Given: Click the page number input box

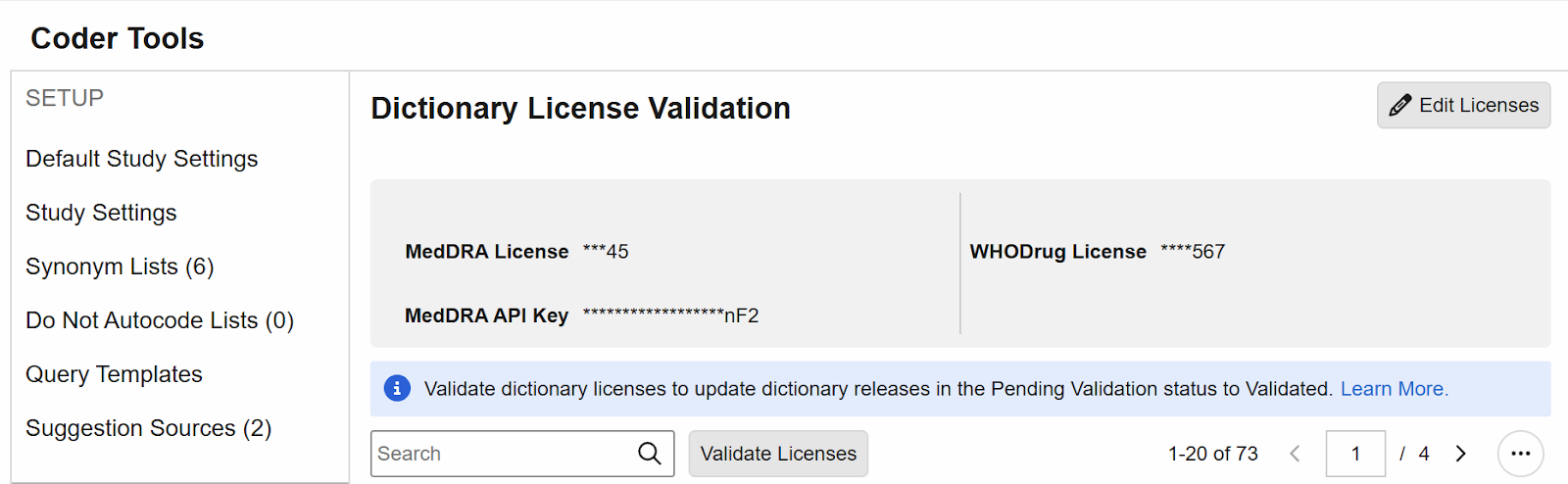Looking at the screenshot, I should point(1355,454).
